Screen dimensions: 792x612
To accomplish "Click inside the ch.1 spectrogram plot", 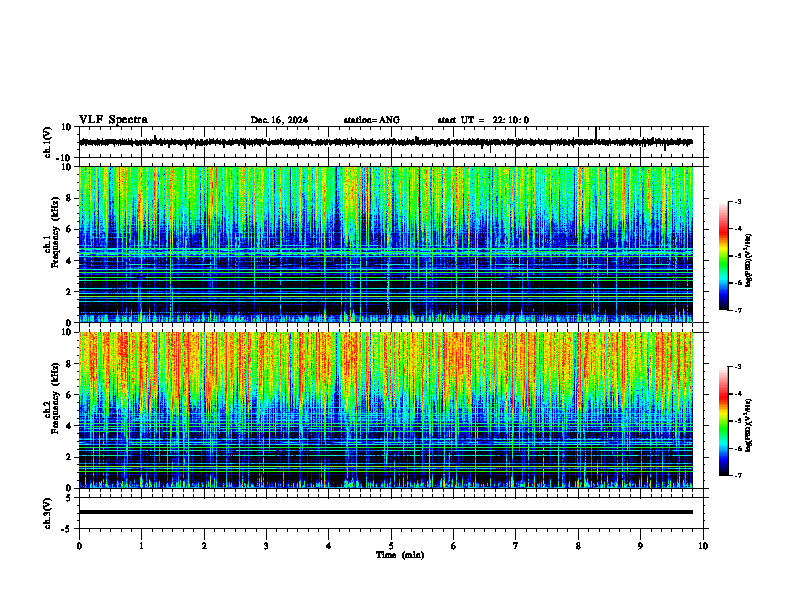I will click(385, 244).
